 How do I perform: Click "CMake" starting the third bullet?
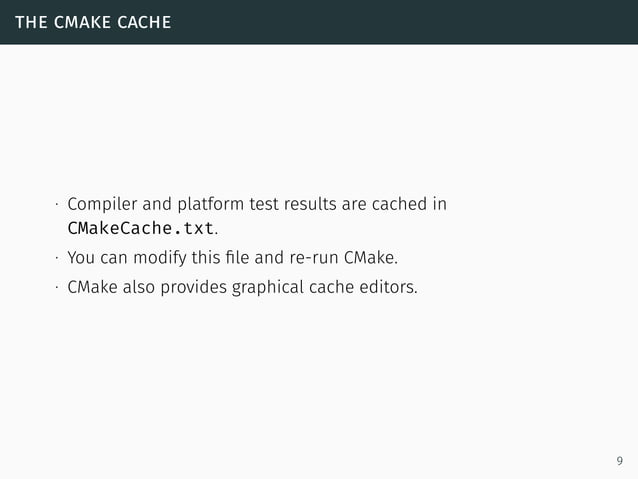tap(91, 289)
